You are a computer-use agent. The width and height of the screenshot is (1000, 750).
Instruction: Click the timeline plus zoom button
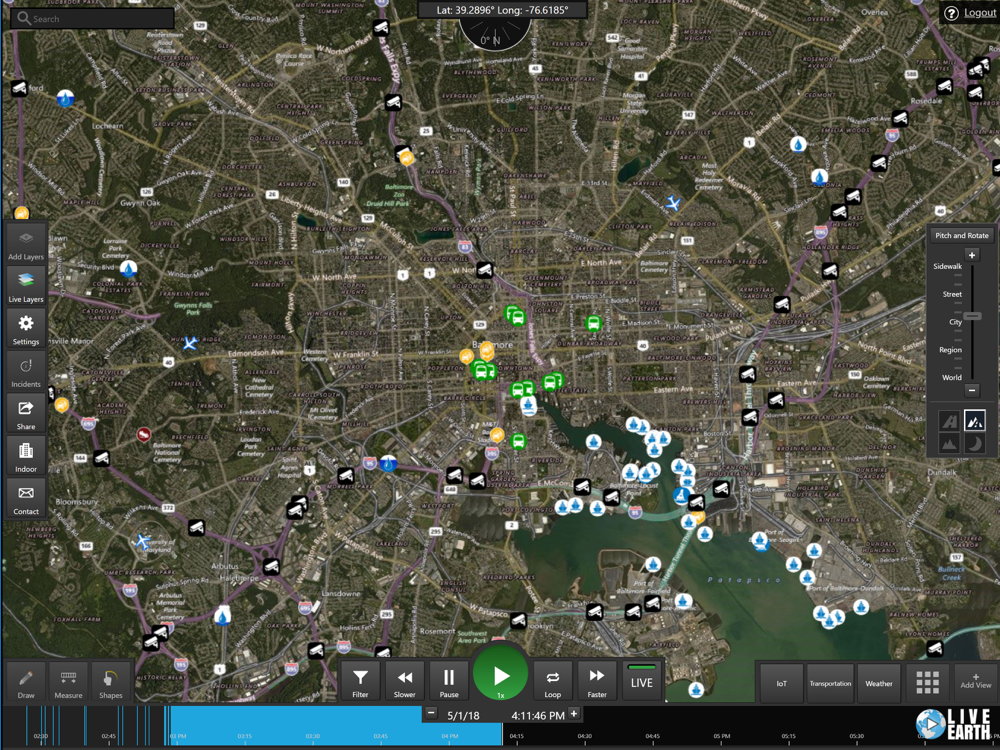click(x=574, y=713)
